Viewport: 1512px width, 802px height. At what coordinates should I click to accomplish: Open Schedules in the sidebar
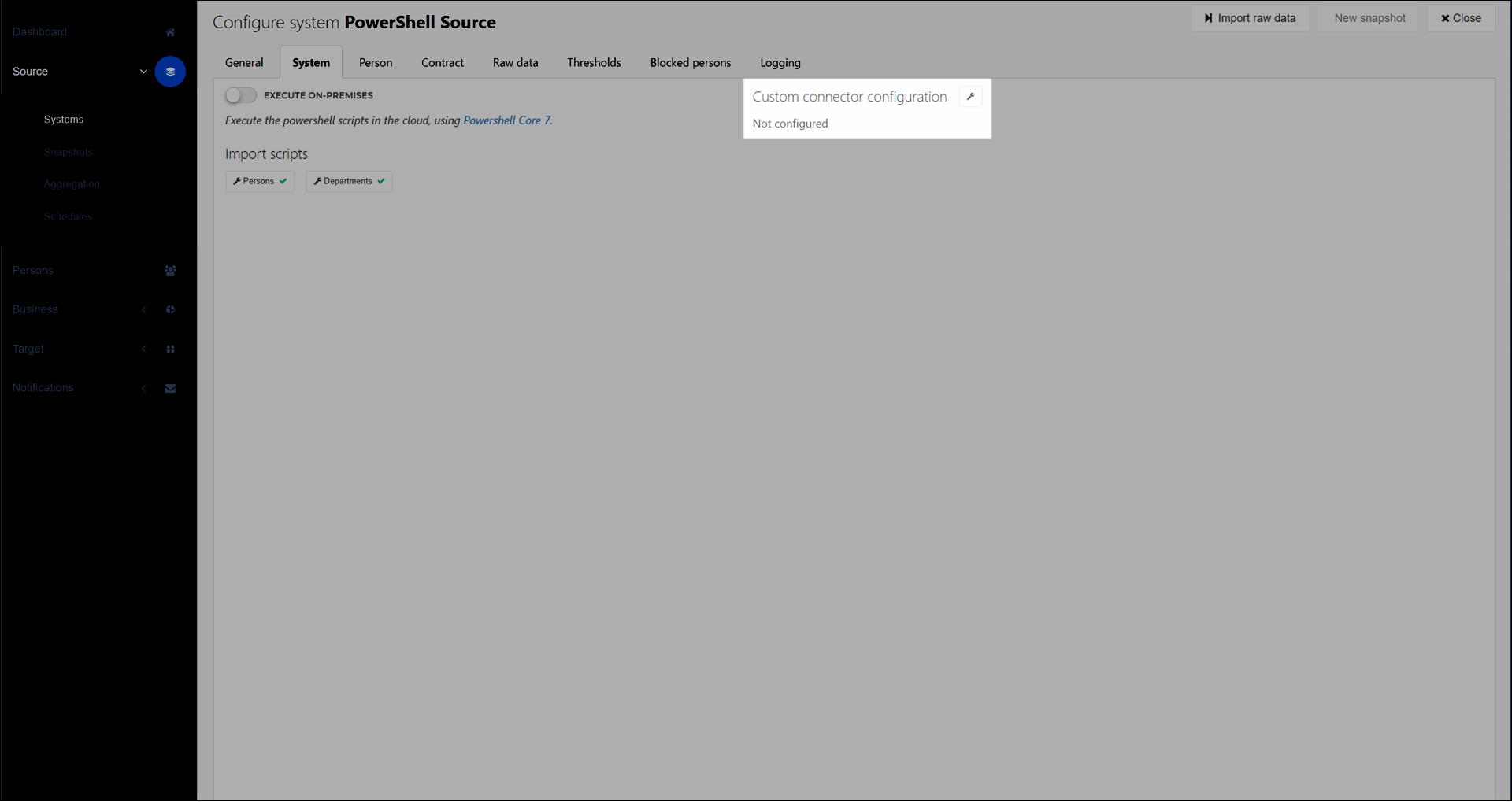(x=68, y=217)
